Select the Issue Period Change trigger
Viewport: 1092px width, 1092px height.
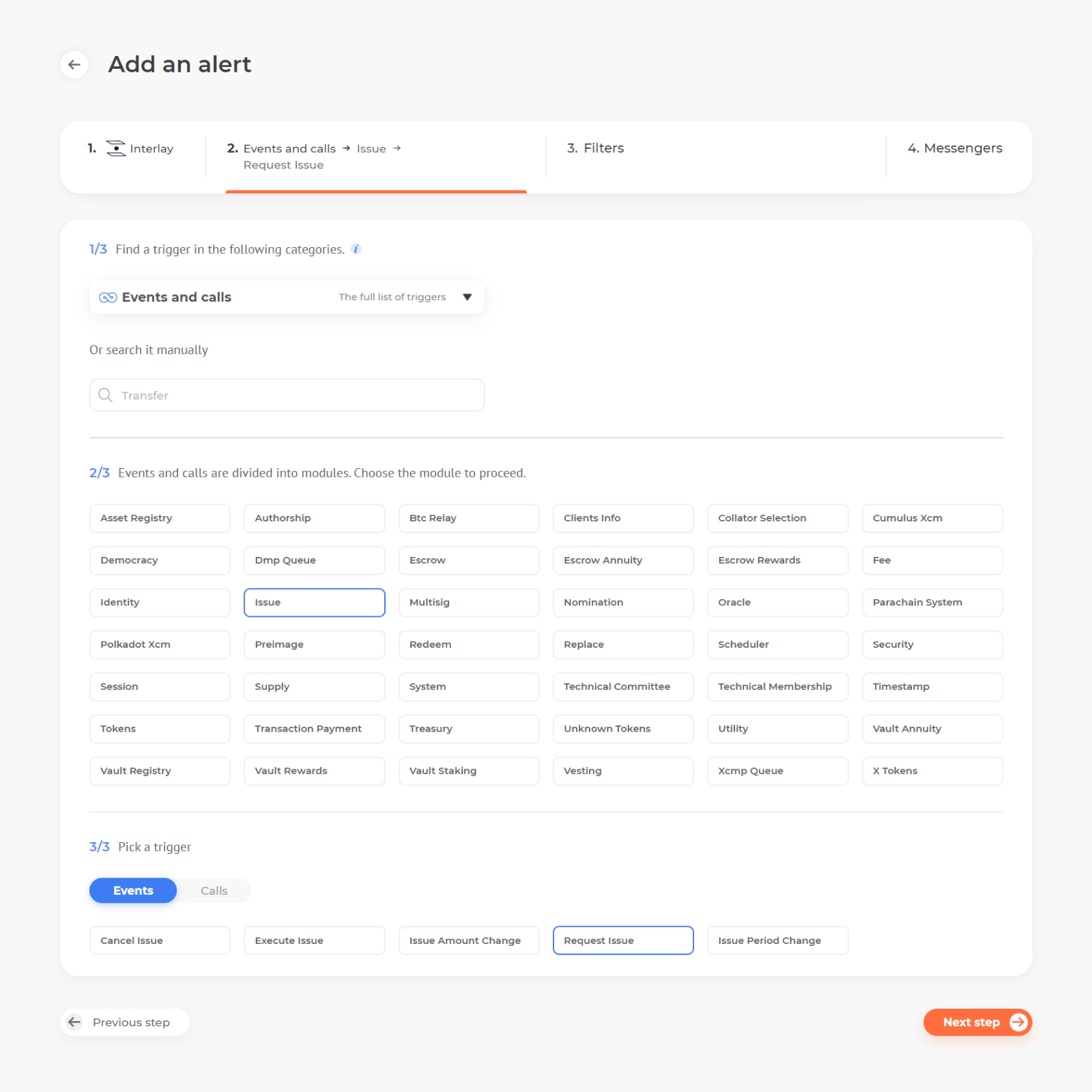(777, 940)
